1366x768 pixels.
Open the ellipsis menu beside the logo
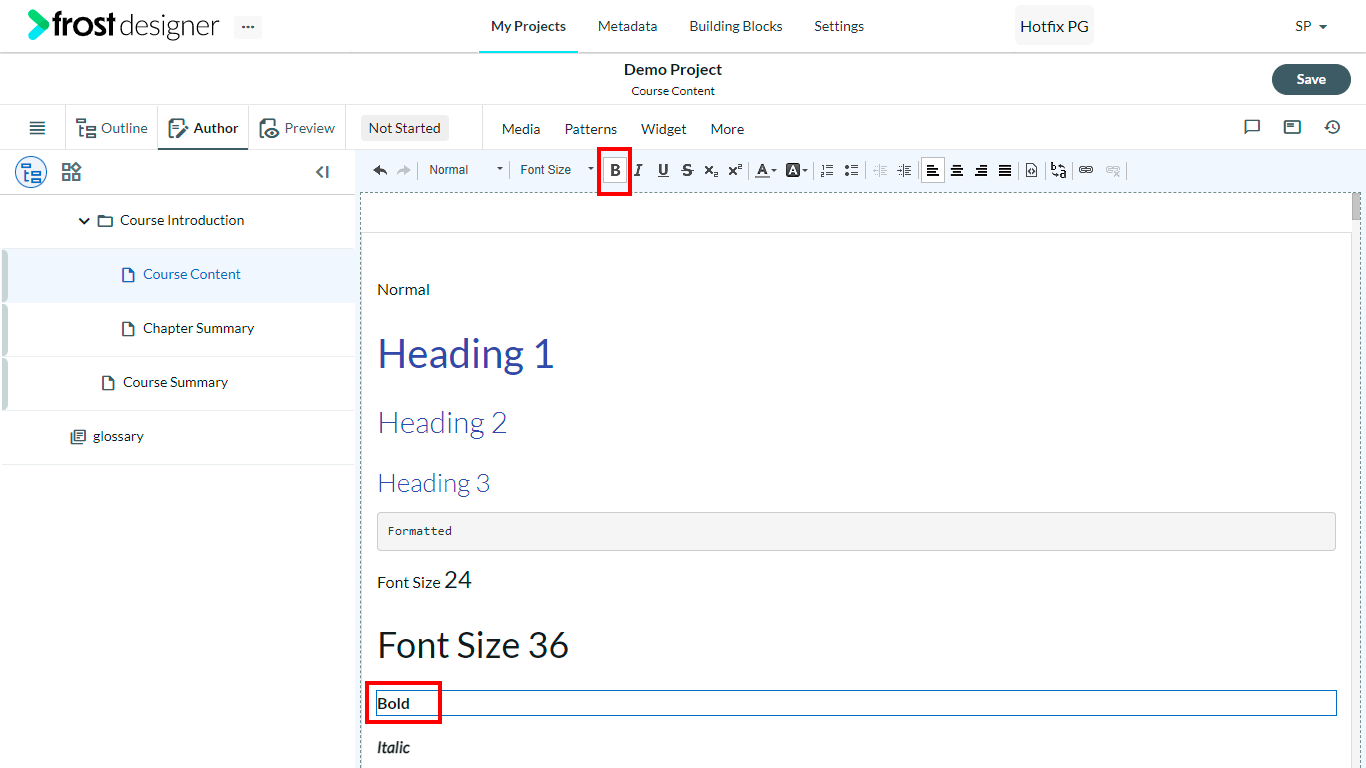point(248,27)
